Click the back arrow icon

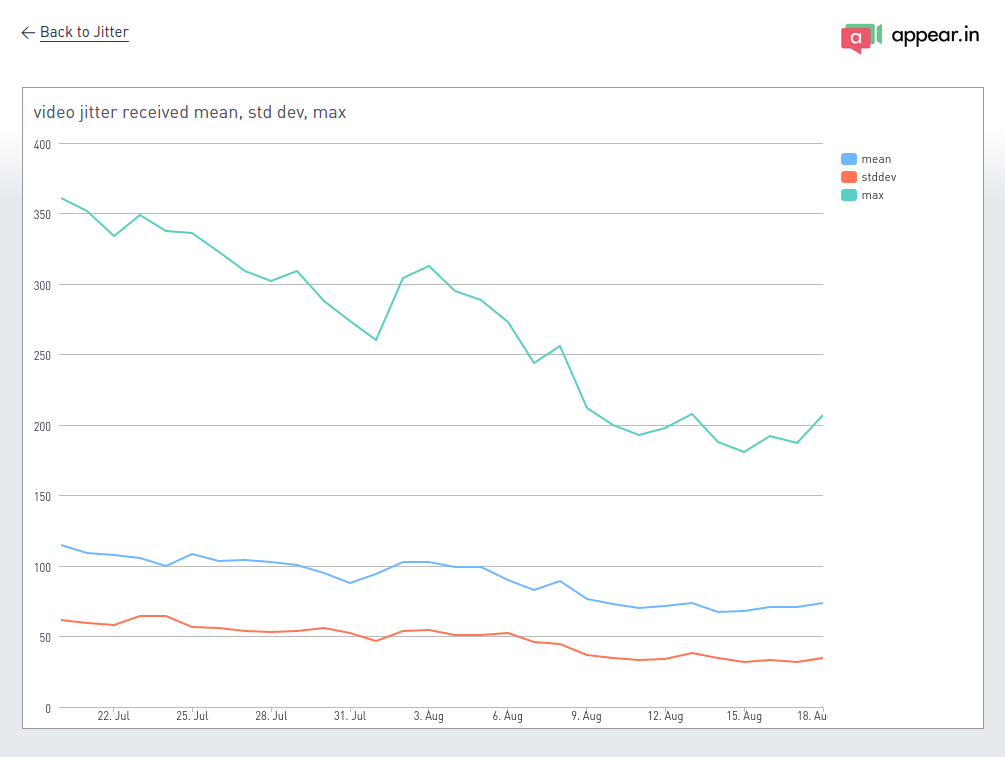28,33
